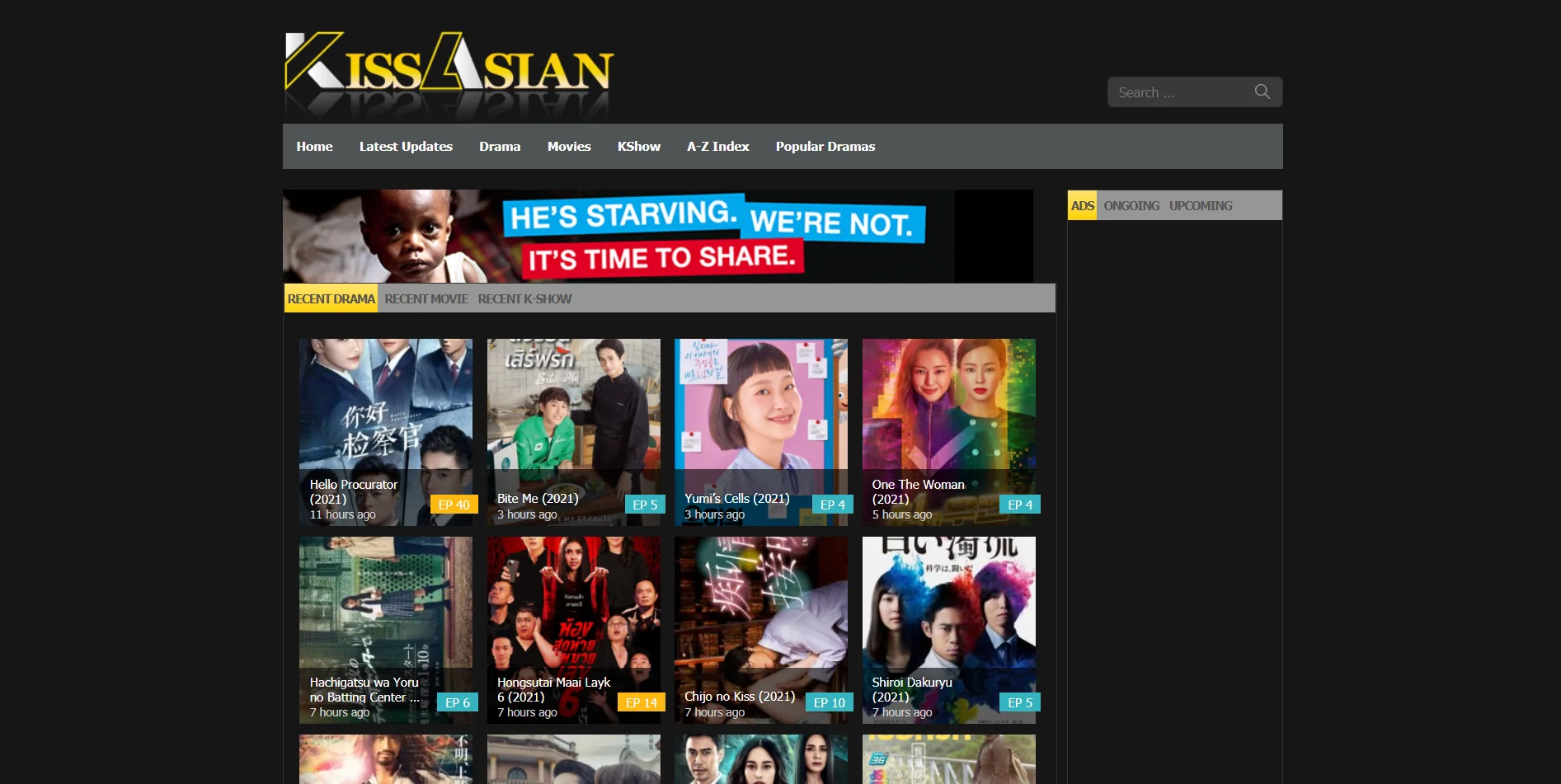Click EP 14 badge on Hongsutai Maai Layk

(641, 703)
